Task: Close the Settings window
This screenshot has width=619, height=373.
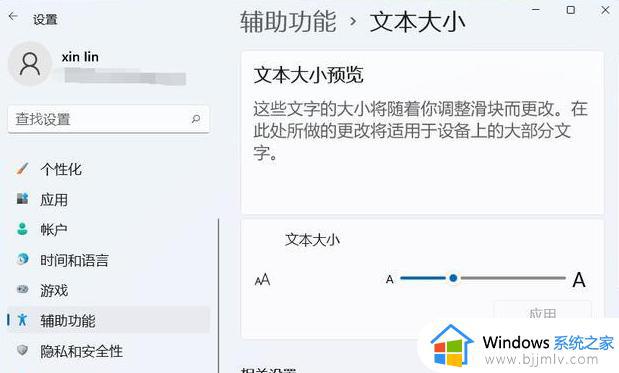Action: pos(605,10)
